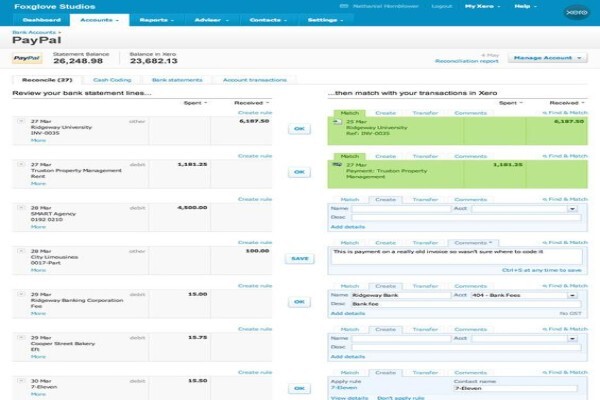Image resolution: width=600 pixels, height=400 pixels.
Task: Open the Settings menu
Action: point(325,20)
